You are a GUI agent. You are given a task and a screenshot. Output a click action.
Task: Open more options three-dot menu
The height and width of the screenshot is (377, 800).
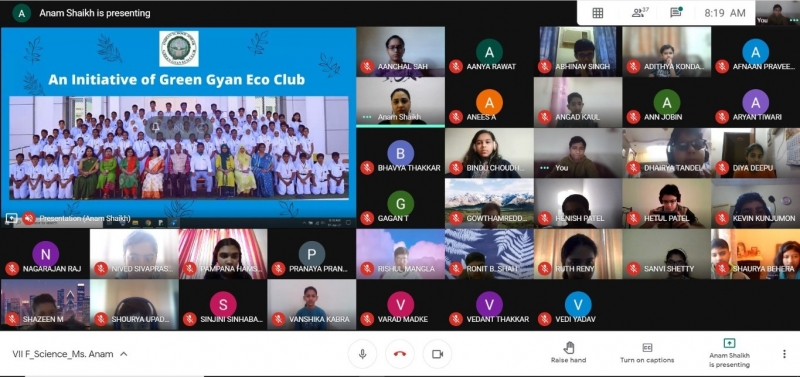784,354
